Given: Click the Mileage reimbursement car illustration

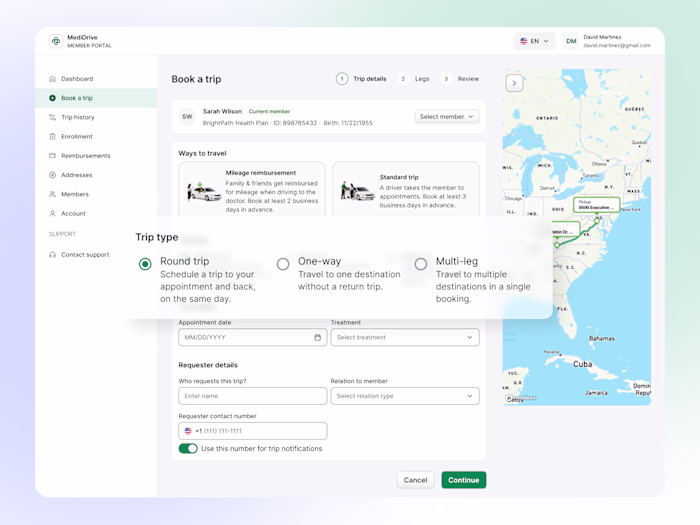Looking at the screenshot, I should [x=204, y=192].
